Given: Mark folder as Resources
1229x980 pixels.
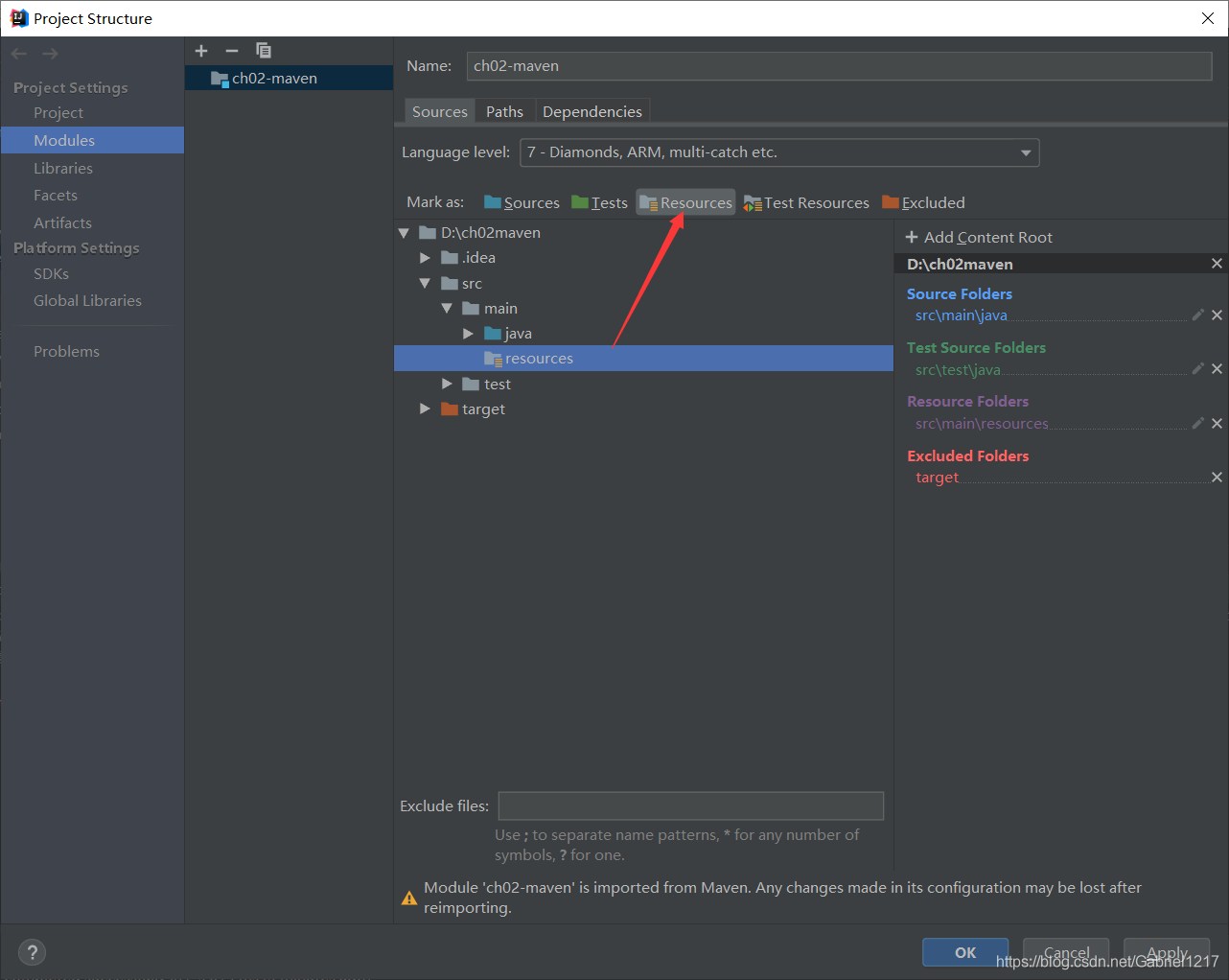Looking at the screenshot, I should [685, 202].
